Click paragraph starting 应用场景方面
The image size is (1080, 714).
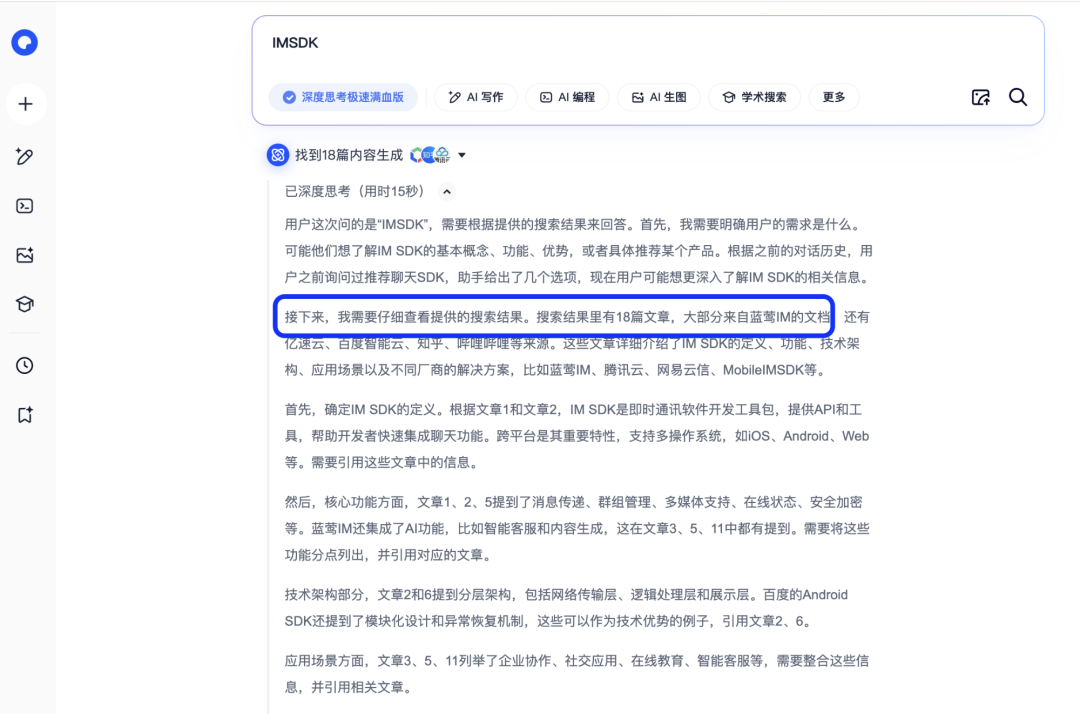point(577,673)
